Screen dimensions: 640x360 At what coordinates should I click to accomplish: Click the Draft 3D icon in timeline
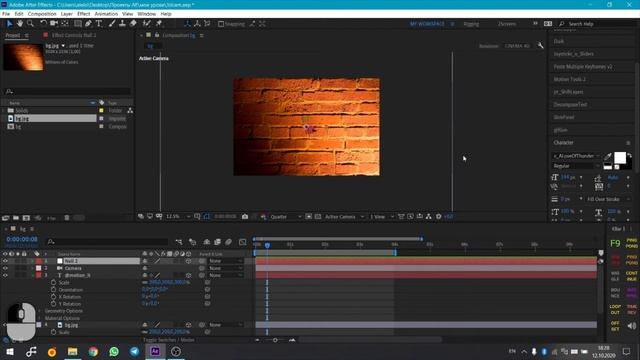click(192, 242)
